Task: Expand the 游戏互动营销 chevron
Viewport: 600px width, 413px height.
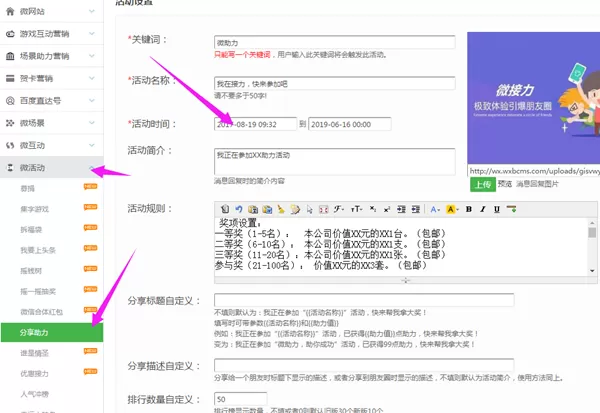Action: (92, 34)
